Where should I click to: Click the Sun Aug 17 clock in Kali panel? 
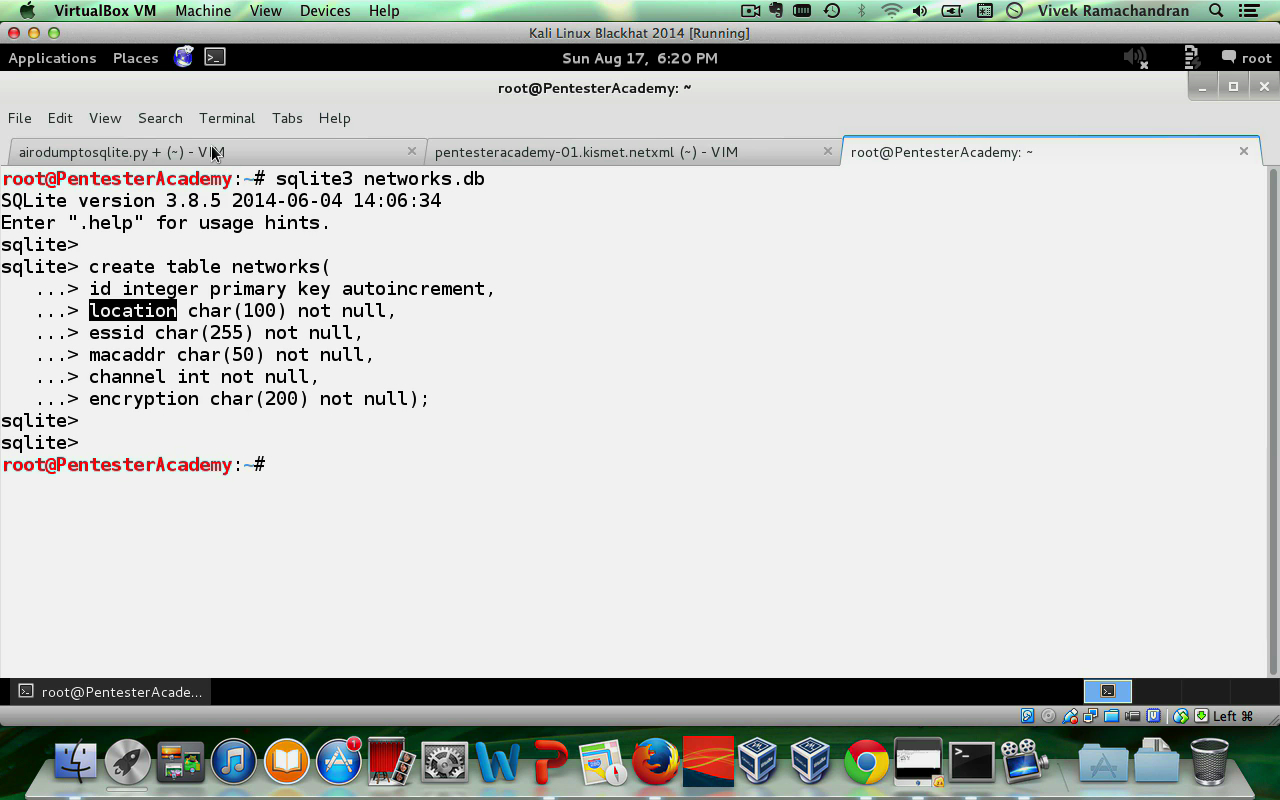point(640,58)
